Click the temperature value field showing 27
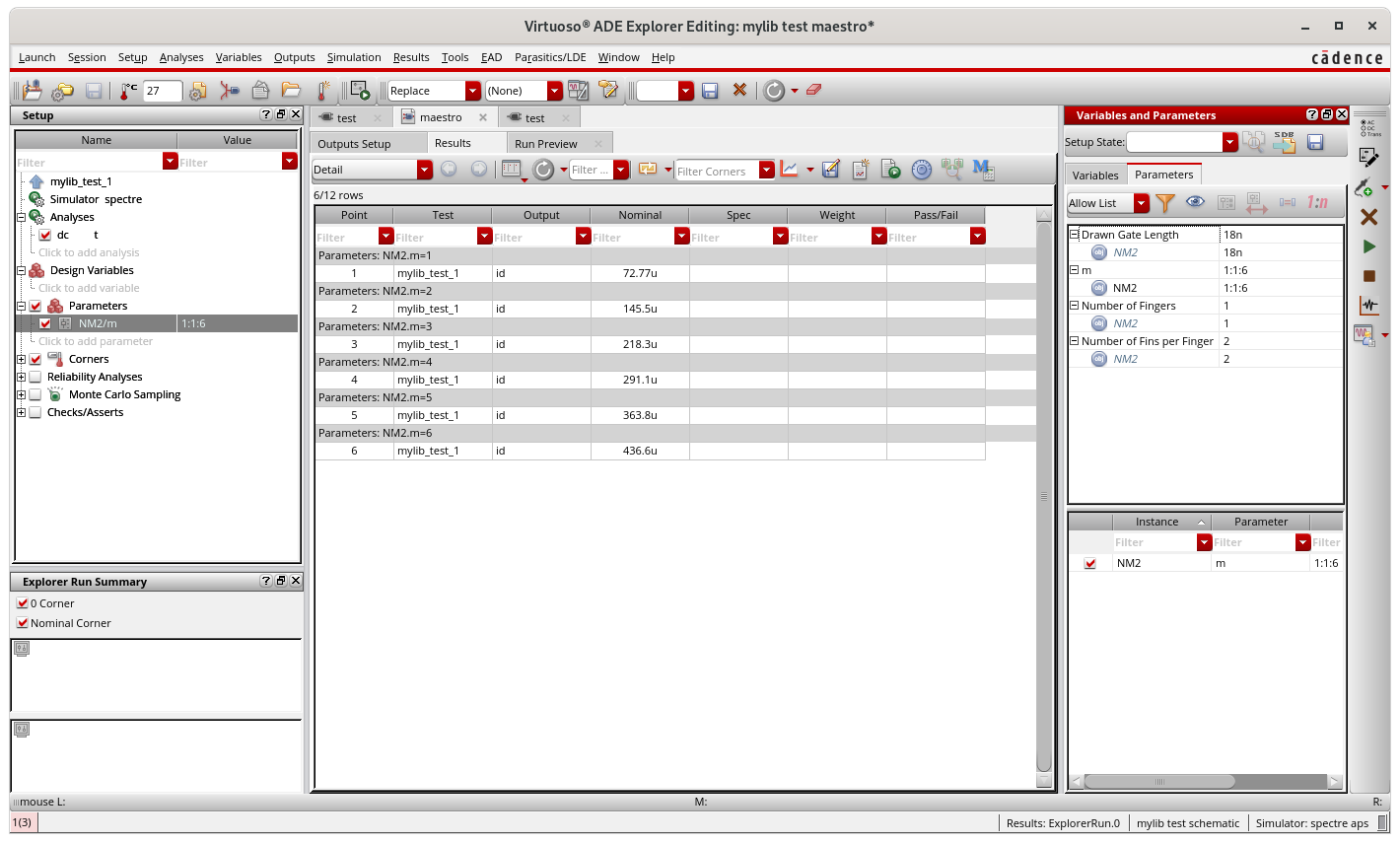The image size is (1400, 843). coord(163,91)
